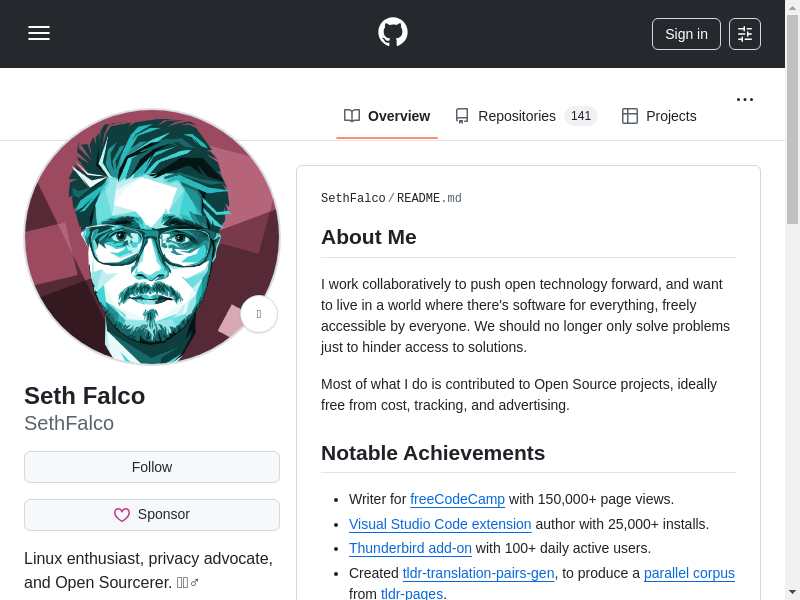Screen dimensions: 800x600
Task: Open the appearance settings slider icon
Action: (x=744, y=34)
